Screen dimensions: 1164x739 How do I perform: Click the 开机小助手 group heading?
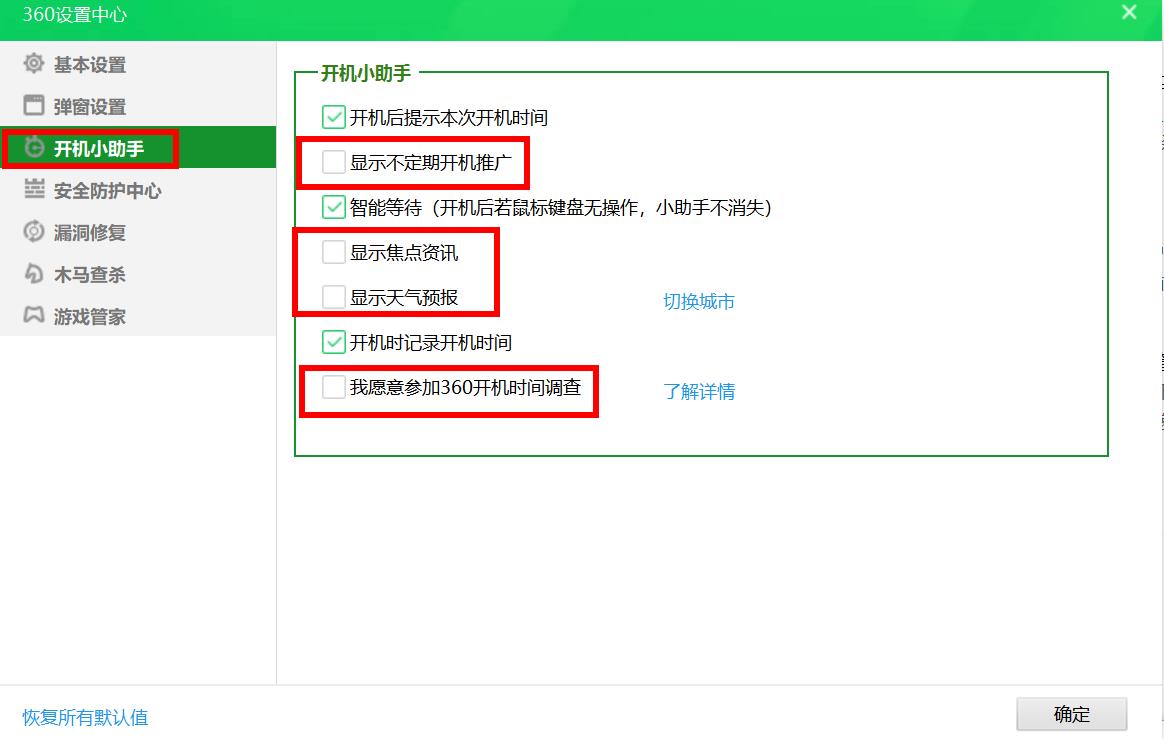pos(365,74)
